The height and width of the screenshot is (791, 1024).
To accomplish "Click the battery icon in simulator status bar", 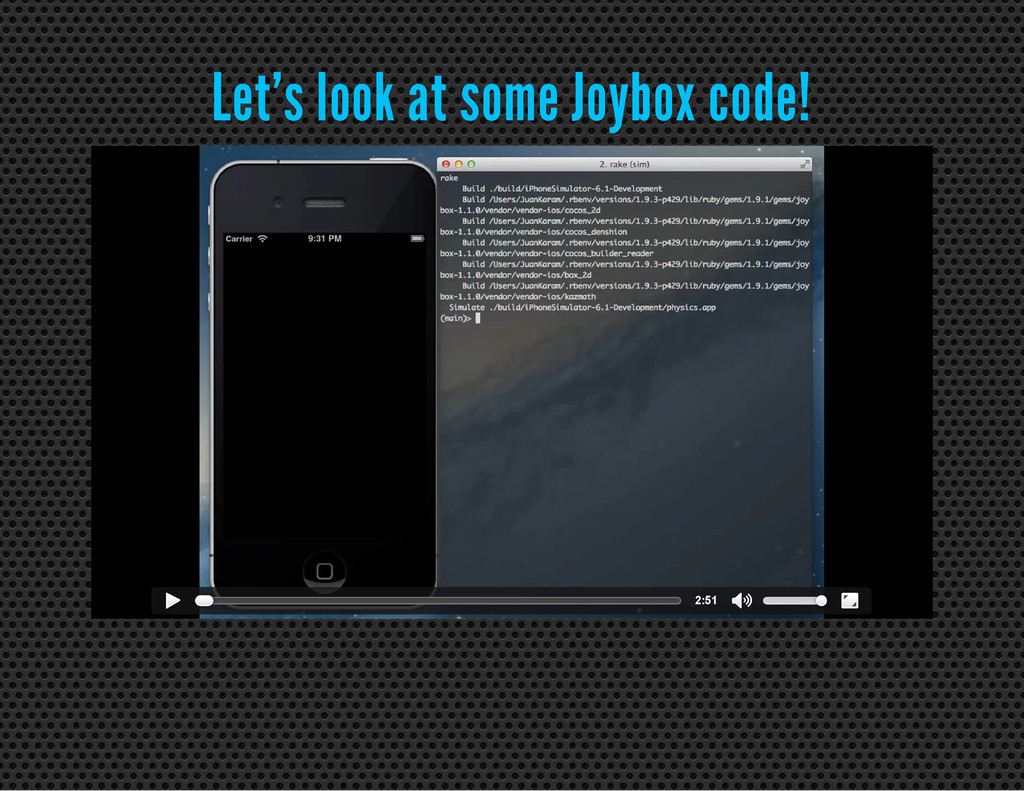I will [x=417, y=238].
